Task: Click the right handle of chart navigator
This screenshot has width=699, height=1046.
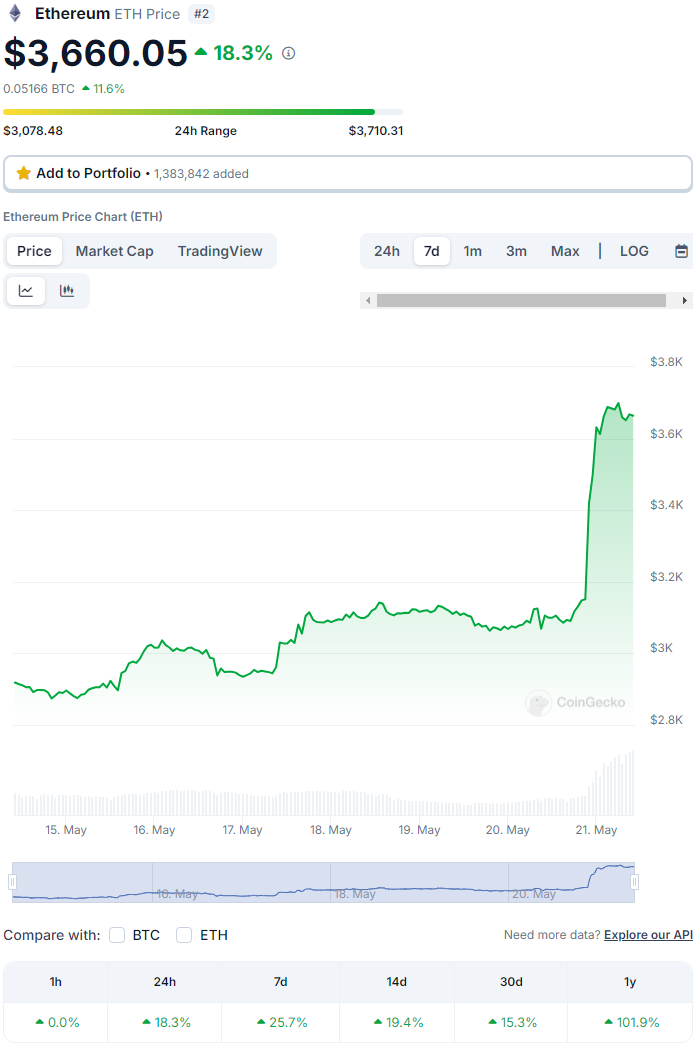Action: pos(634,883)
